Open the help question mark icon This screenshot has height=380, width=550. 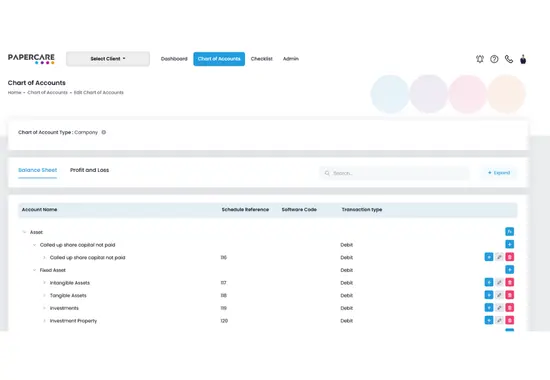pyautogui.click(x=494, y=59)
